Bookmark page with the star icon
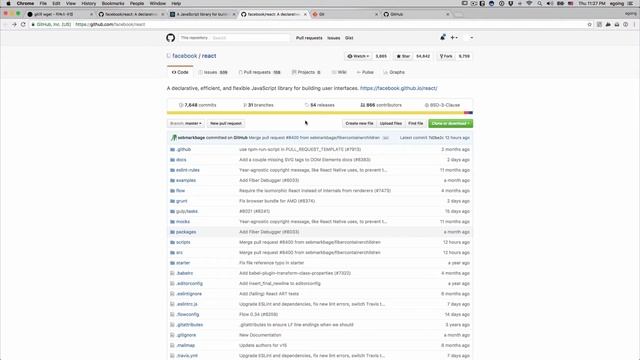The image size is (640, 360). 589,24
